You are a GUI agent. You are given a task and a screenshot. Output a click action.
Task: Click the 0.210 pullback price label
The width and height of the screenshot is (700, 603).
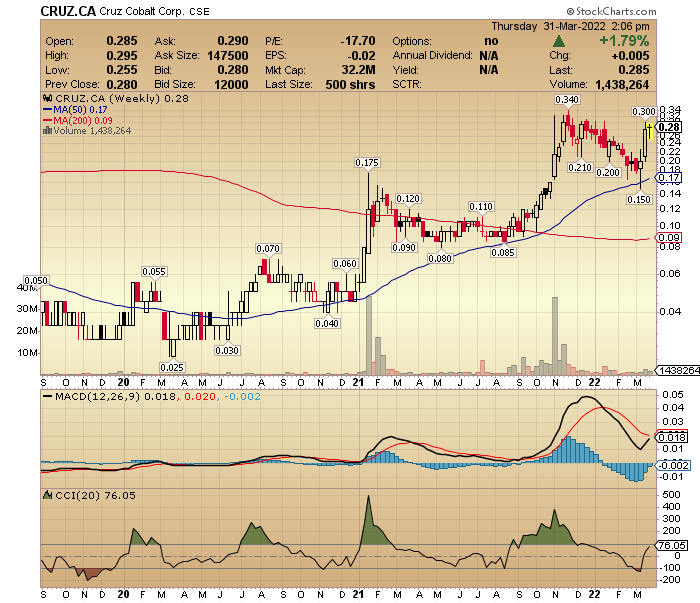pyautogui.click(x=580, y=168)
